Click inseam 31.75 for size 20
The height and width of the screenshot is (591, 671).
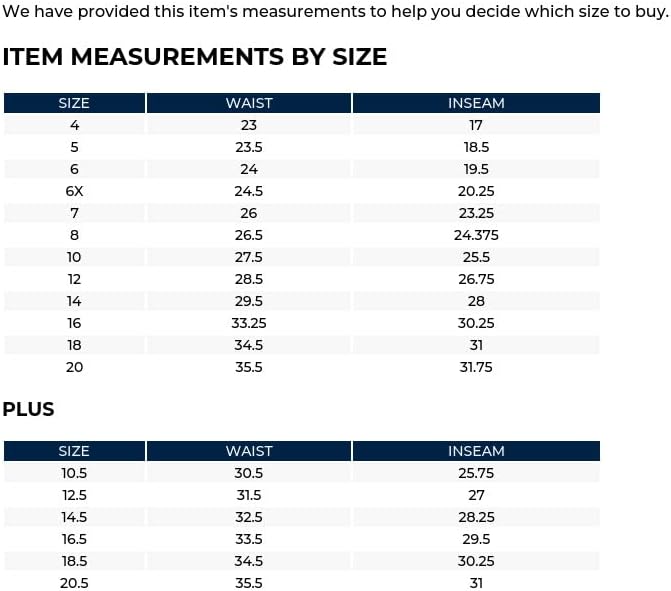[476, 367]
